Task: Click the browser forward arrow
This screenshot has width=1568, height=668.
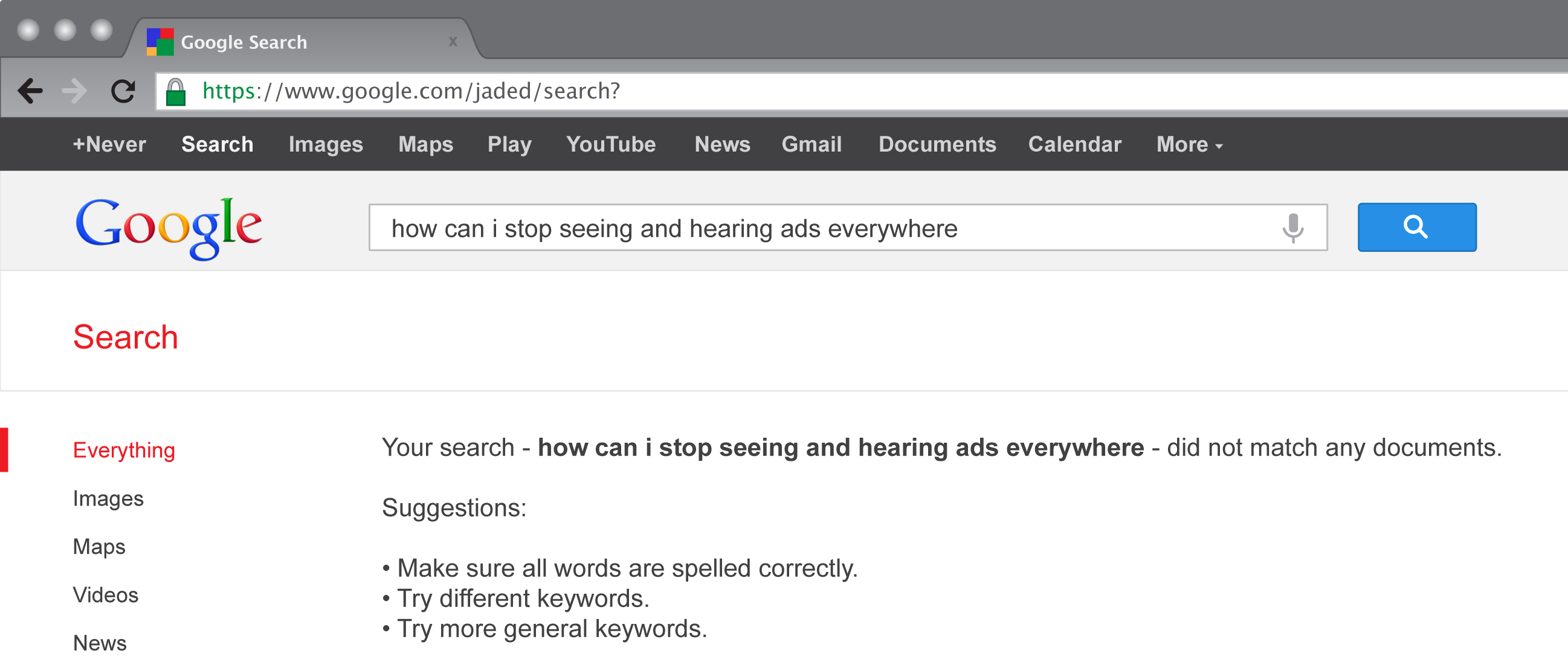Action: [x=75, y=91]
